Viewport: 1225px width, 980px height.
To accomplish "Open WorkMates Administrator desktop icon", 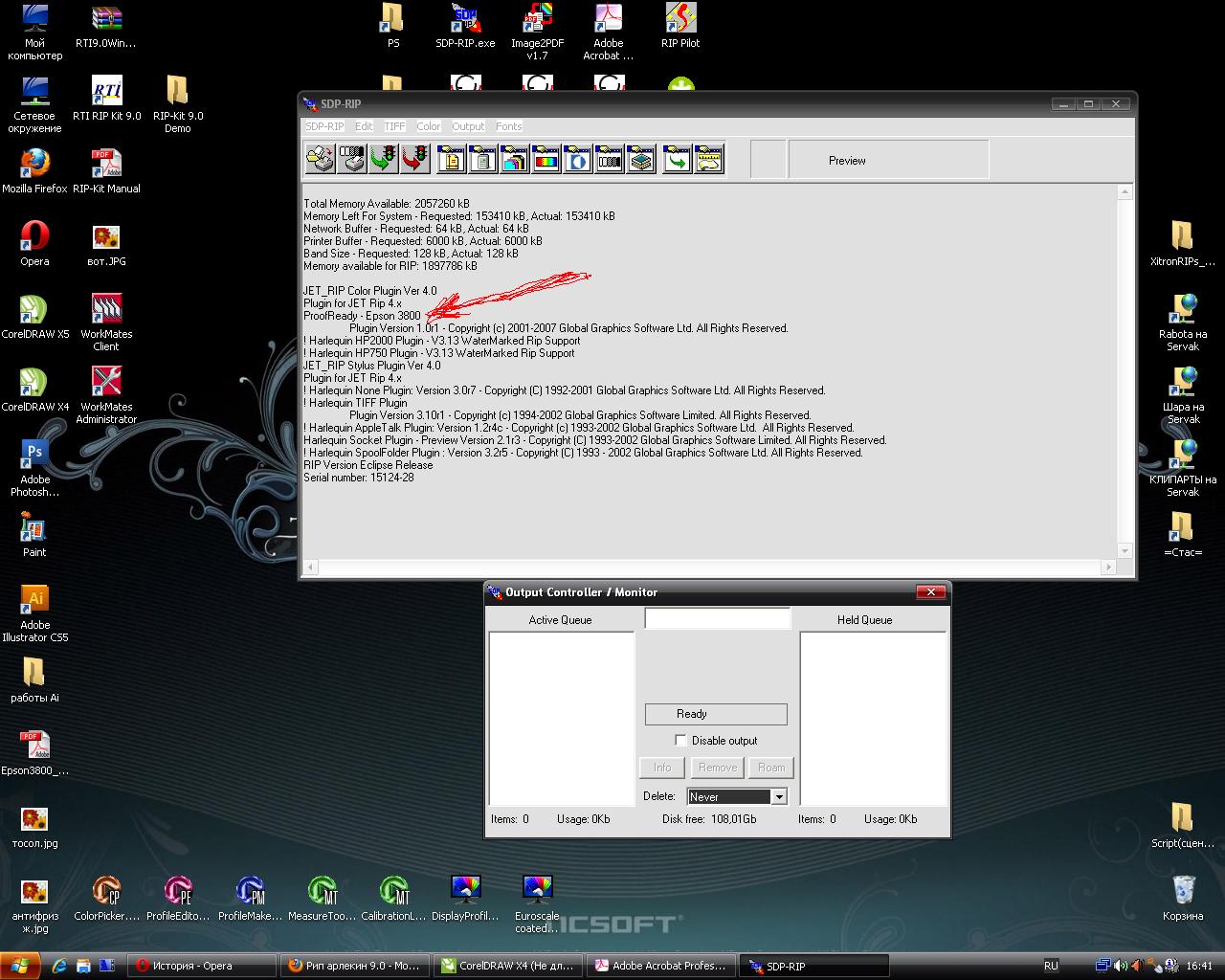I will click(x=106, y=395).
